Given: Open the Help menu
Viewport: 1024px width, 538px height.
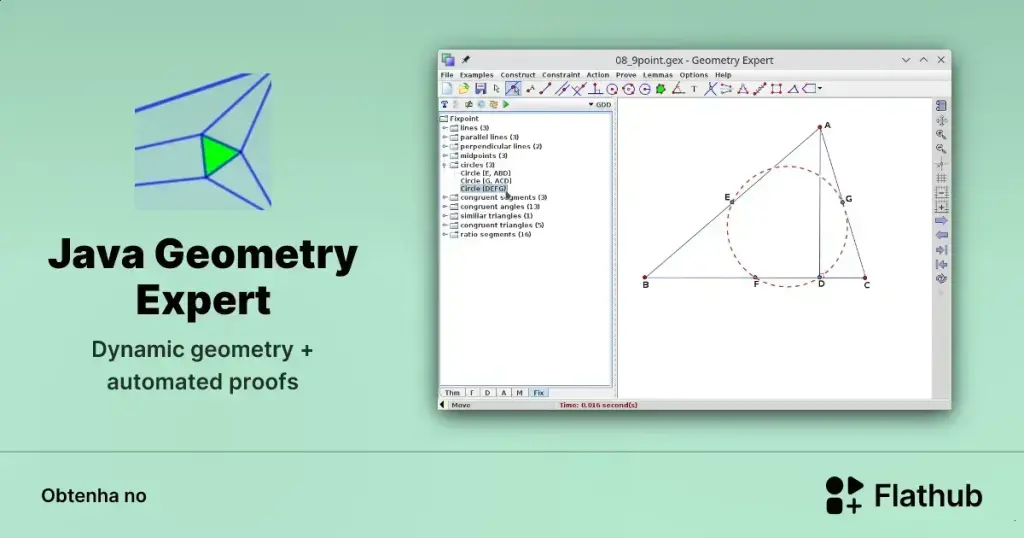Looking at the screenshot, I should pos(723,75).
